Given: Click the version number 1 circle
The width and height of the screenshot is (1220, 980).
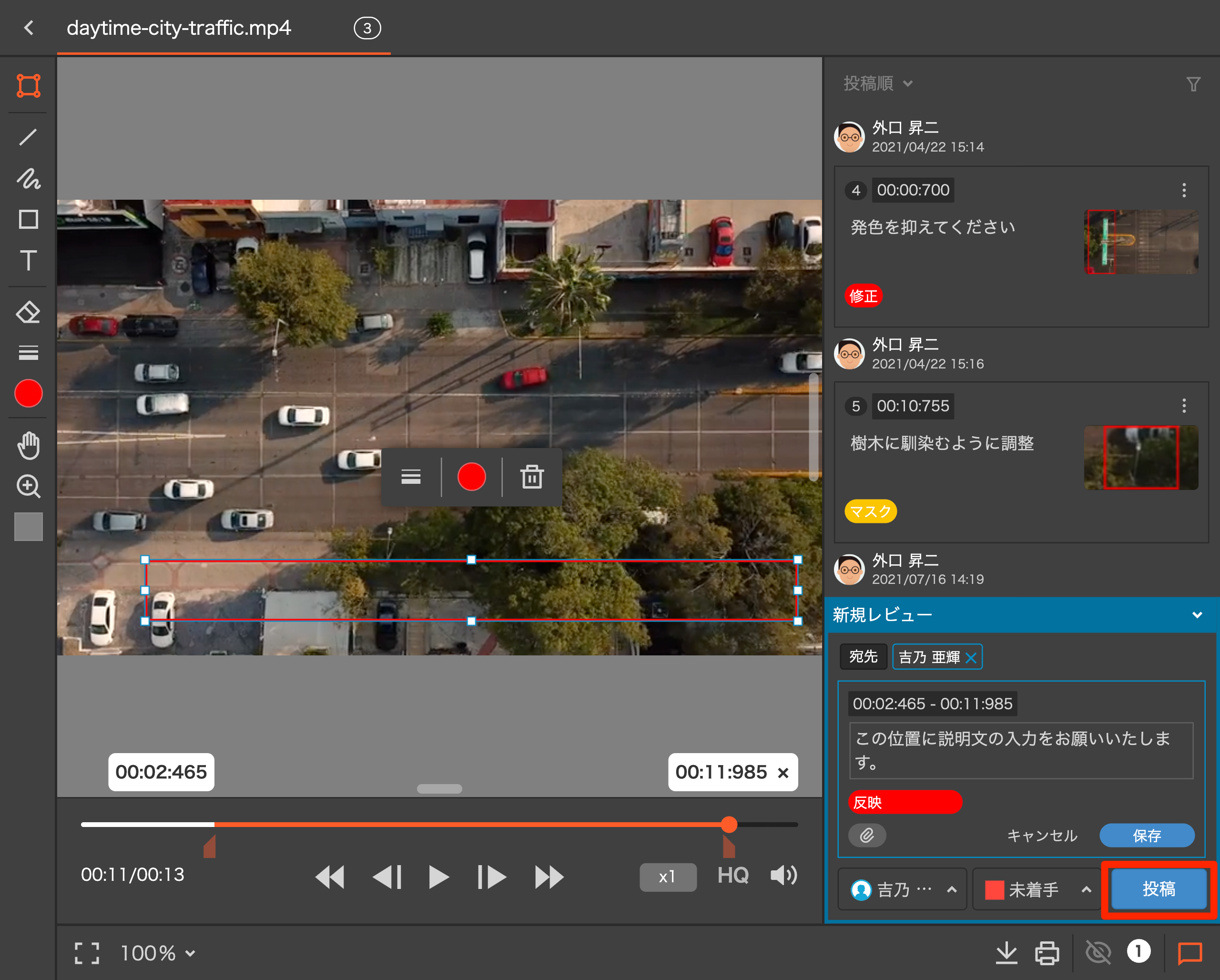Looking at the screenshot, I should click(x=1139, y=952).
